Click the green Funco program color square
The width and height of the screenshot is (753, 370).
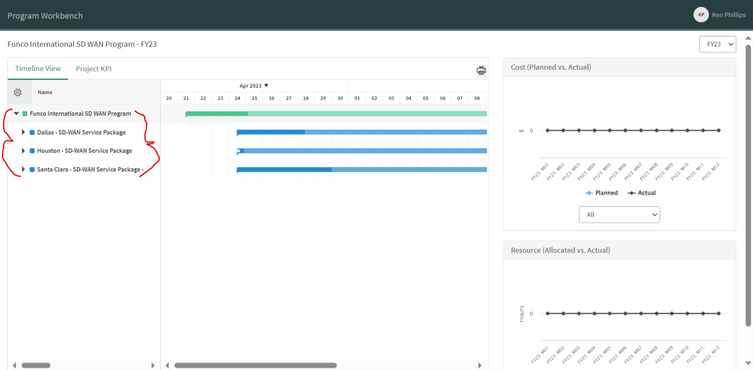pyautogui.click(x=24, y=114)
